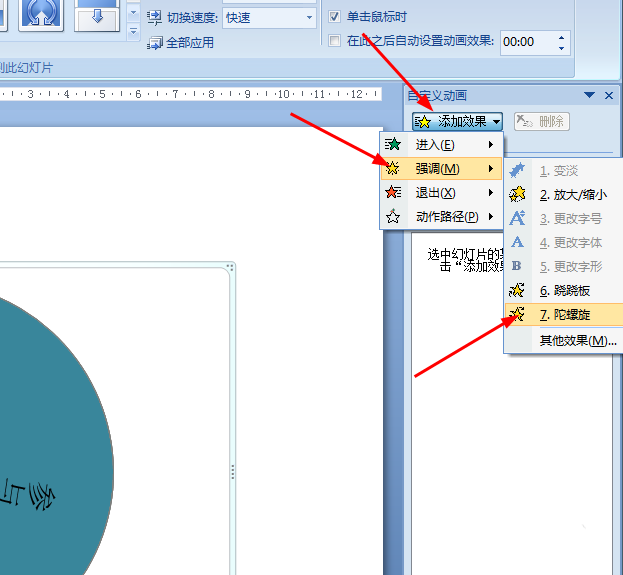
Task: Open the 动作路径(P) motion path submenu
Action: point(441,217)
